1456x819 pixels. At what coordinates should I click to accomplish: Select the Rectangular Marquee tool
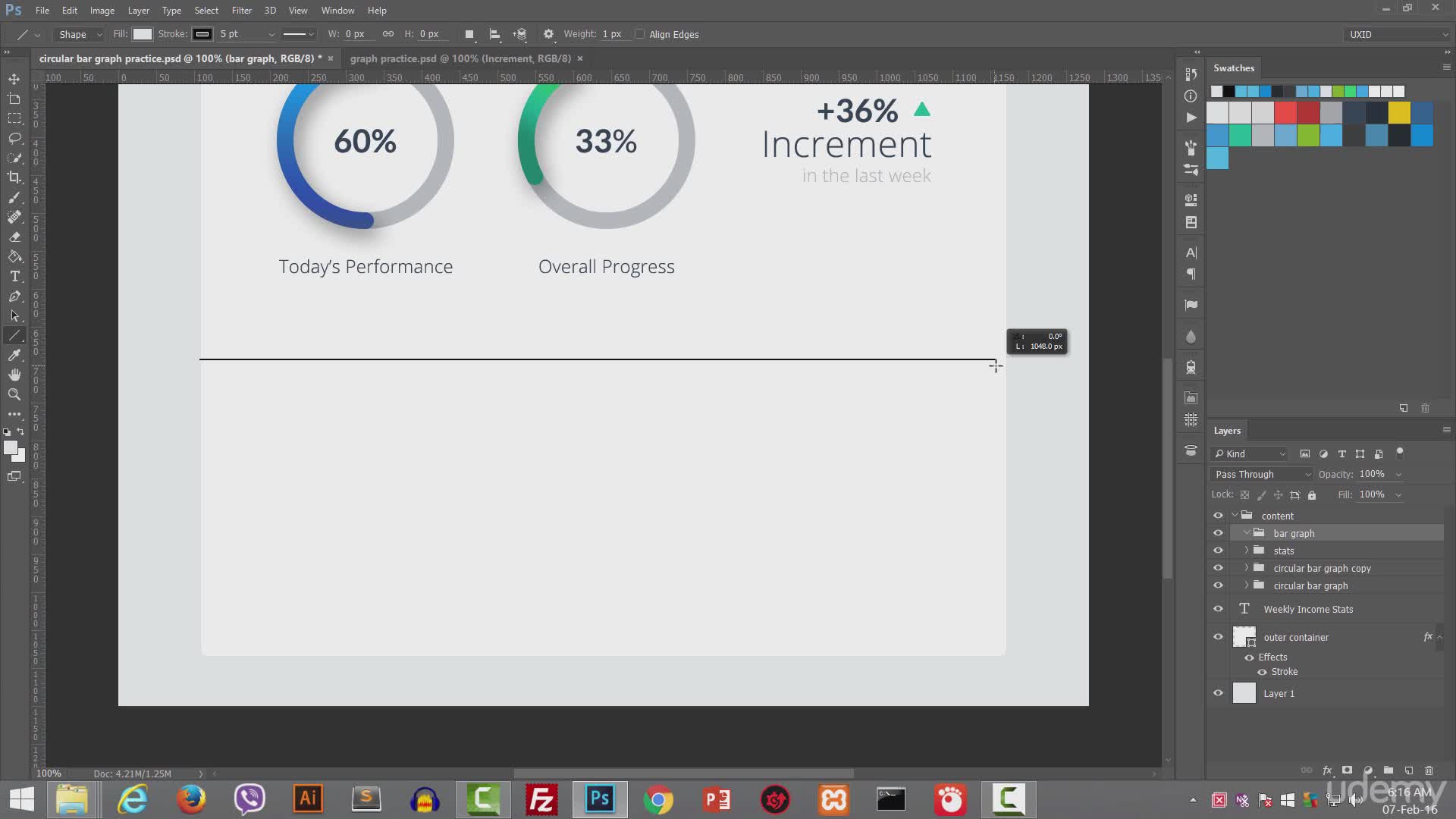(x=14, y=118)
